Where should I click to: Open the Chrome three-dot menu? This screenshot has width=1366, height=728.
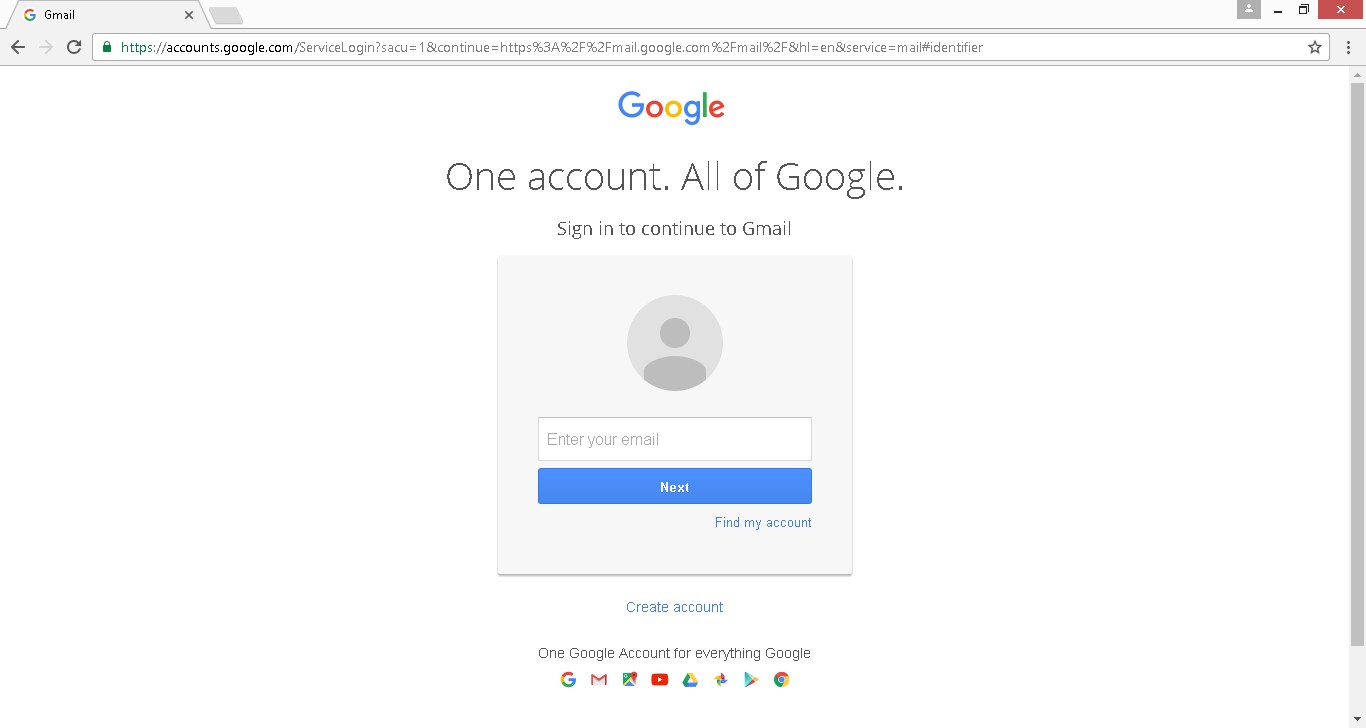pos(1348,46)
